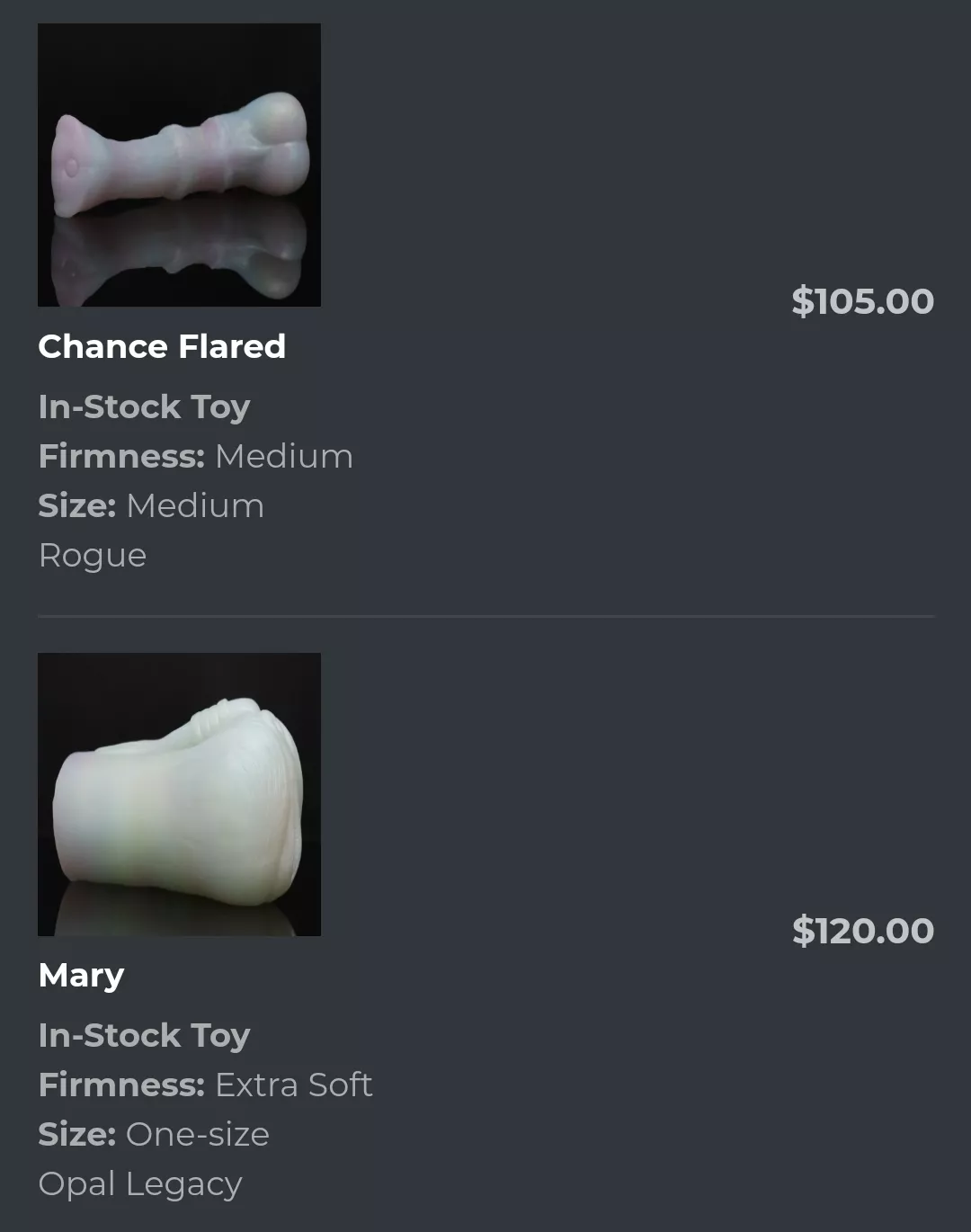Screen dimensions: 971x1232
Task: Click the Medium firmness value
Action: (284, 456)
